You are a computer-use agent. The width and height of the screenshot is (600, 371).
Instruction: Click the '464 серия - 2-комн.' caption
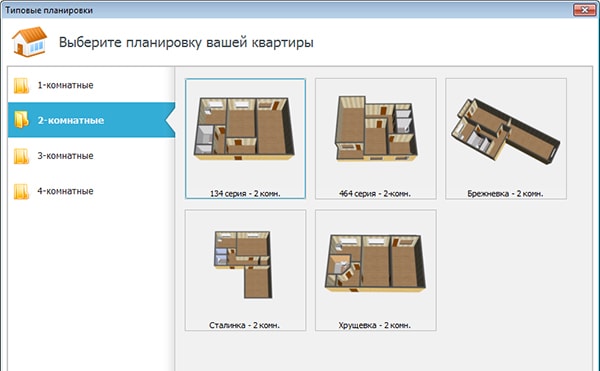[x=375, y=194]
